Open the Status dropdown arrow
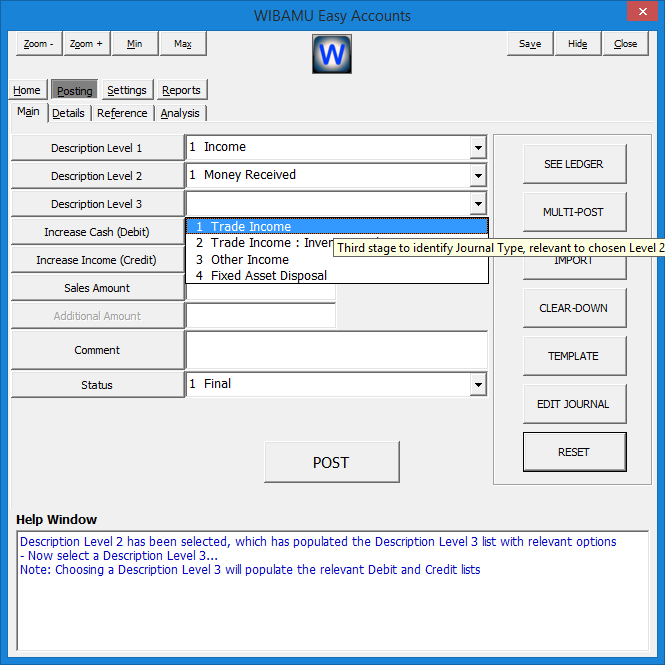The image size is (665, 665). point(478,384)
